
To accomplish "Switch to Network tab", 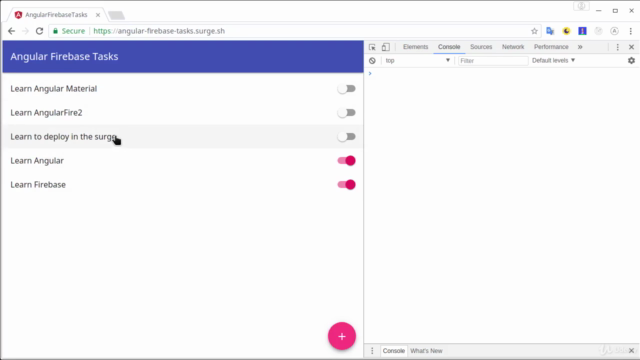I will click(513, 47).
